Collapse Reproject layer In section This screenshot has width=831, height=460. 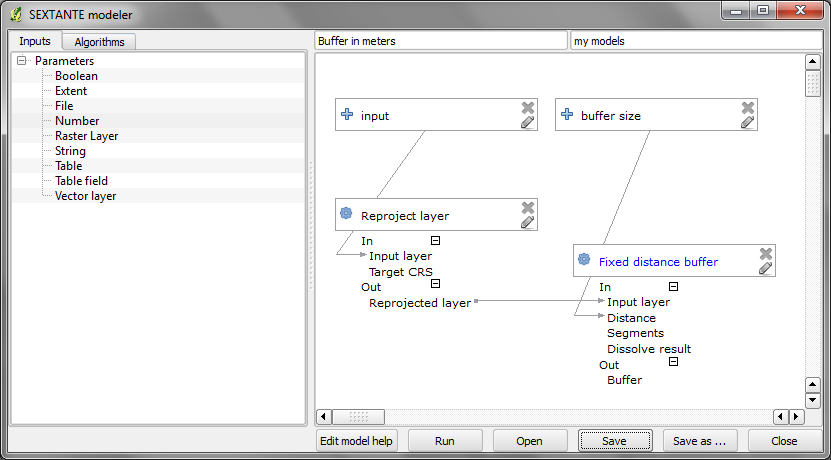pos(435,241)
